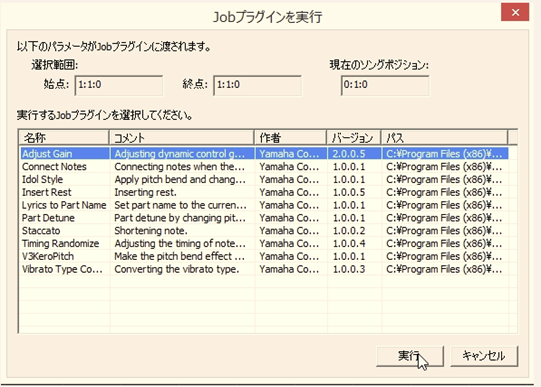The height and width of the screenshot is (387, 541).
Task: Click the path cell in Connect Notes row
Action: coord(444,167)
